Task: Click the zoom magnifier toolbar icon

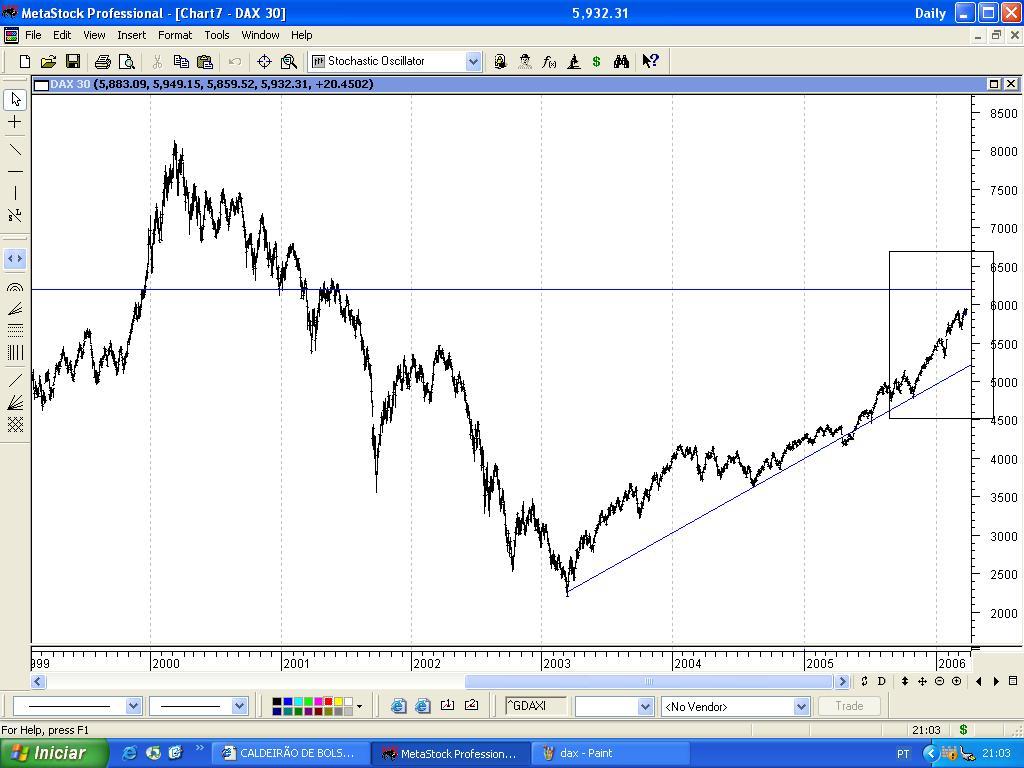Action: tap(288, 61)
